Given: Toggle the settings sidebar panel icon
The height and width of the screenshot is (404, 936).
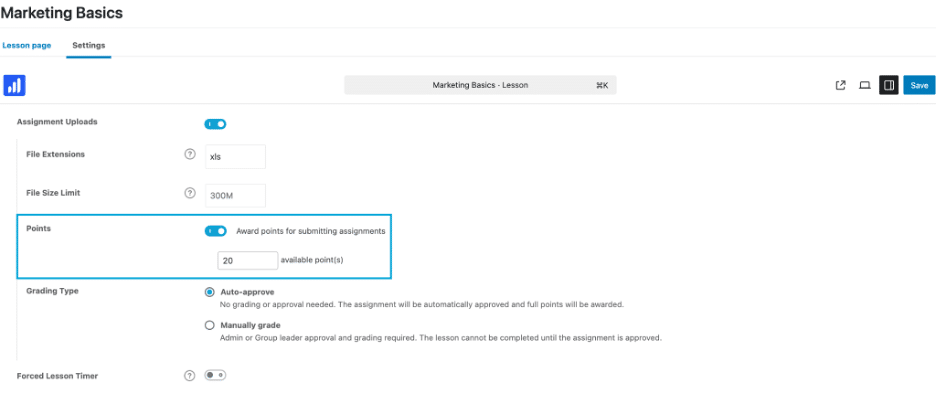Looking at the screenshot, I should 889,85.
